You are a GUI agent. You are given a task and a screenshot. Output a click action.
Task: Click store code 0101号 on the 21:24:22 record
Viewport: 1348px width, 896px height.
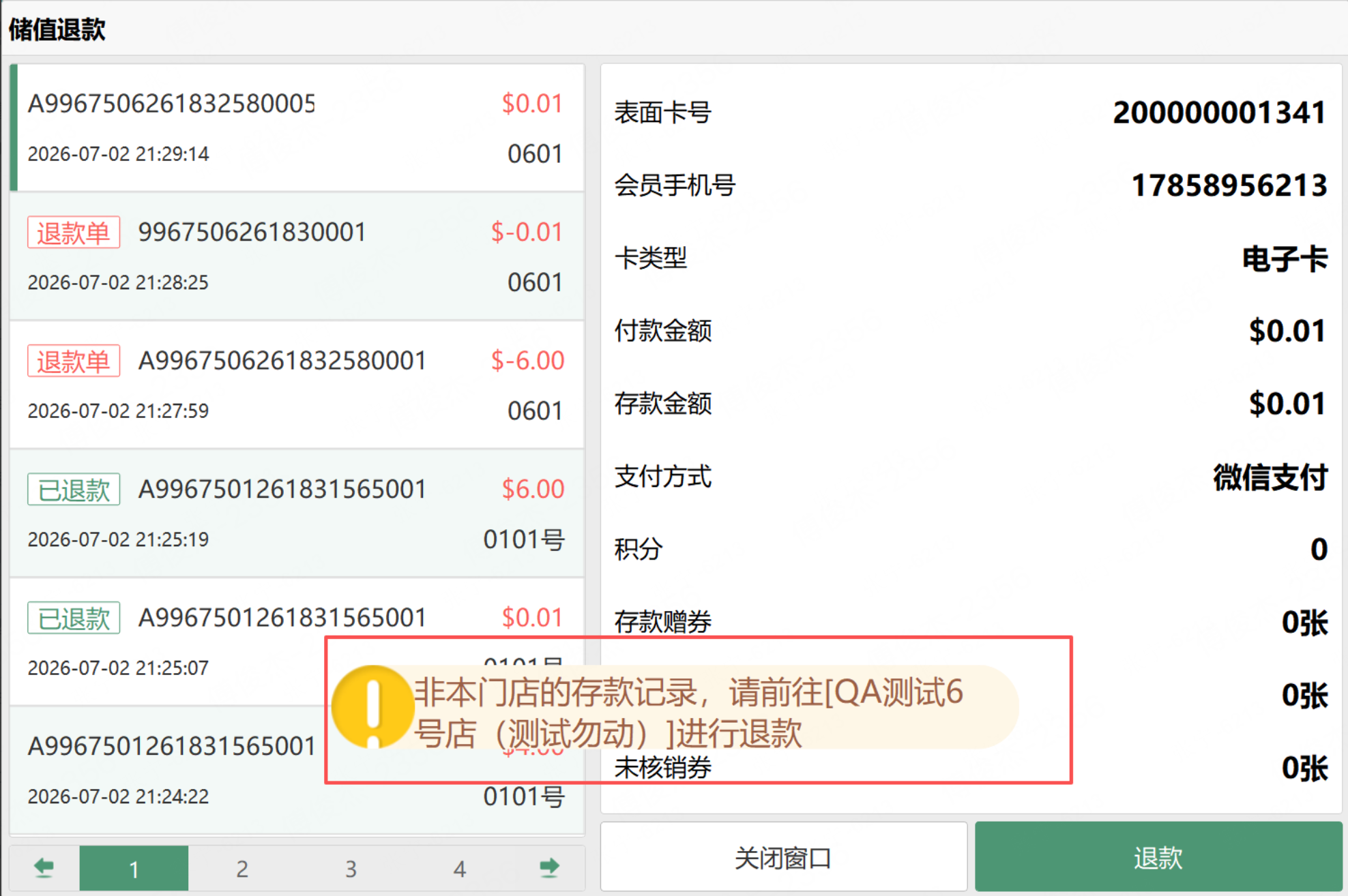click(x=524, y=796)
